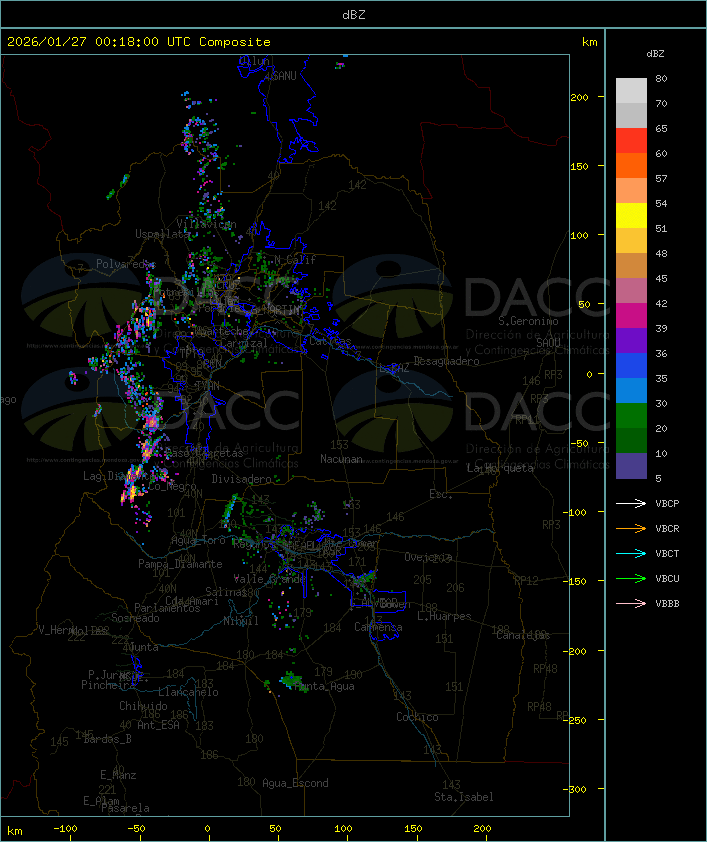Click the pink VBBB arrow icon
Image resolution: width=707 pixels, height=842 pixels.
point(631,603)
